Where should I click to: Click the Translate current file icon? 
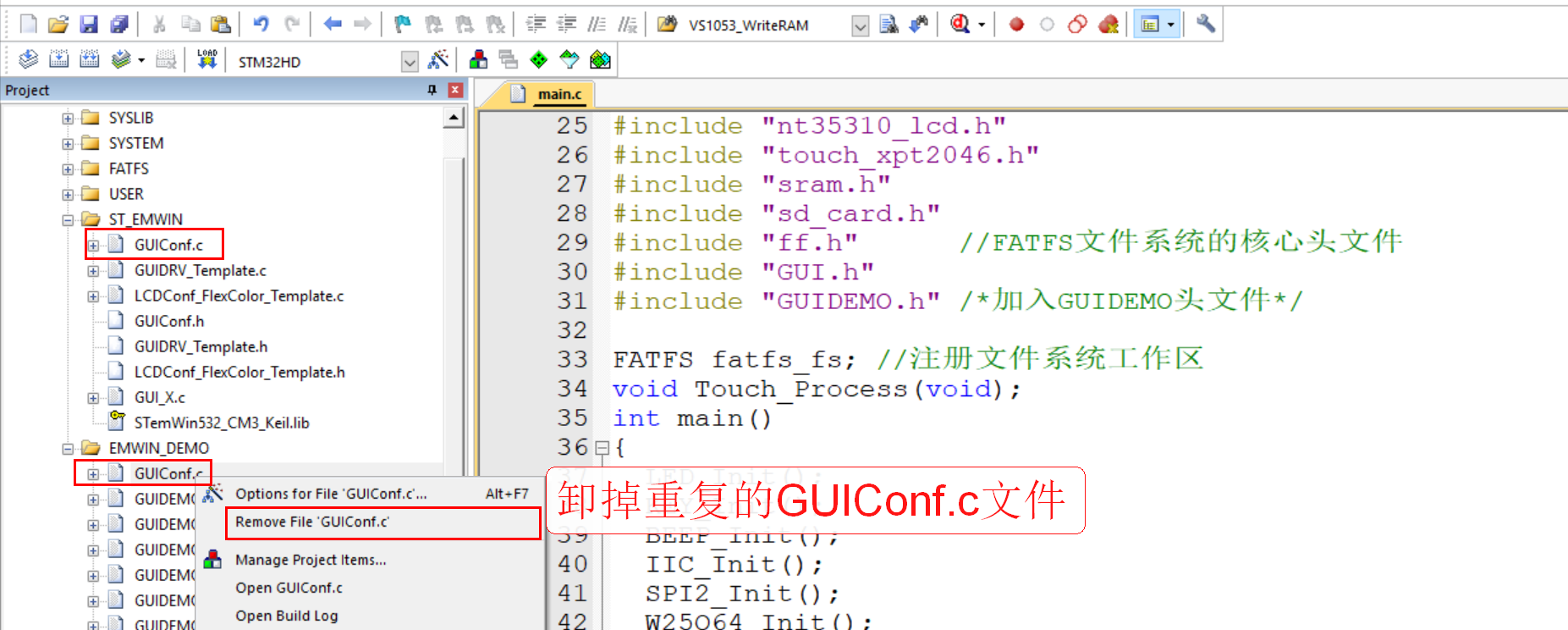coord(29,59)
